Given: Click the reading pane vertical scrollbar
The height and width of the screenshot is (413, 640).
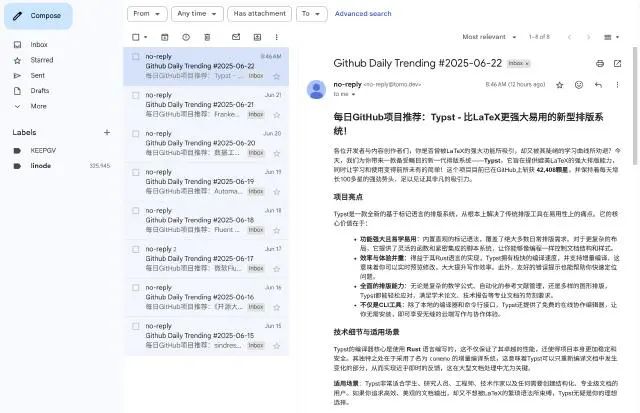Looking at the screenshot, I should click(635, 106).
